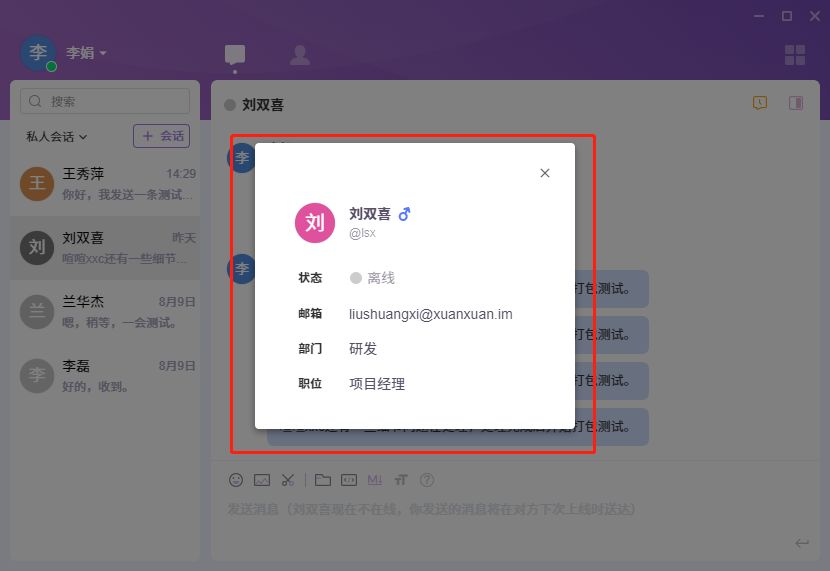Click the + 会话 new chat button
Screen dimensions: 830x571
(161, 136)
